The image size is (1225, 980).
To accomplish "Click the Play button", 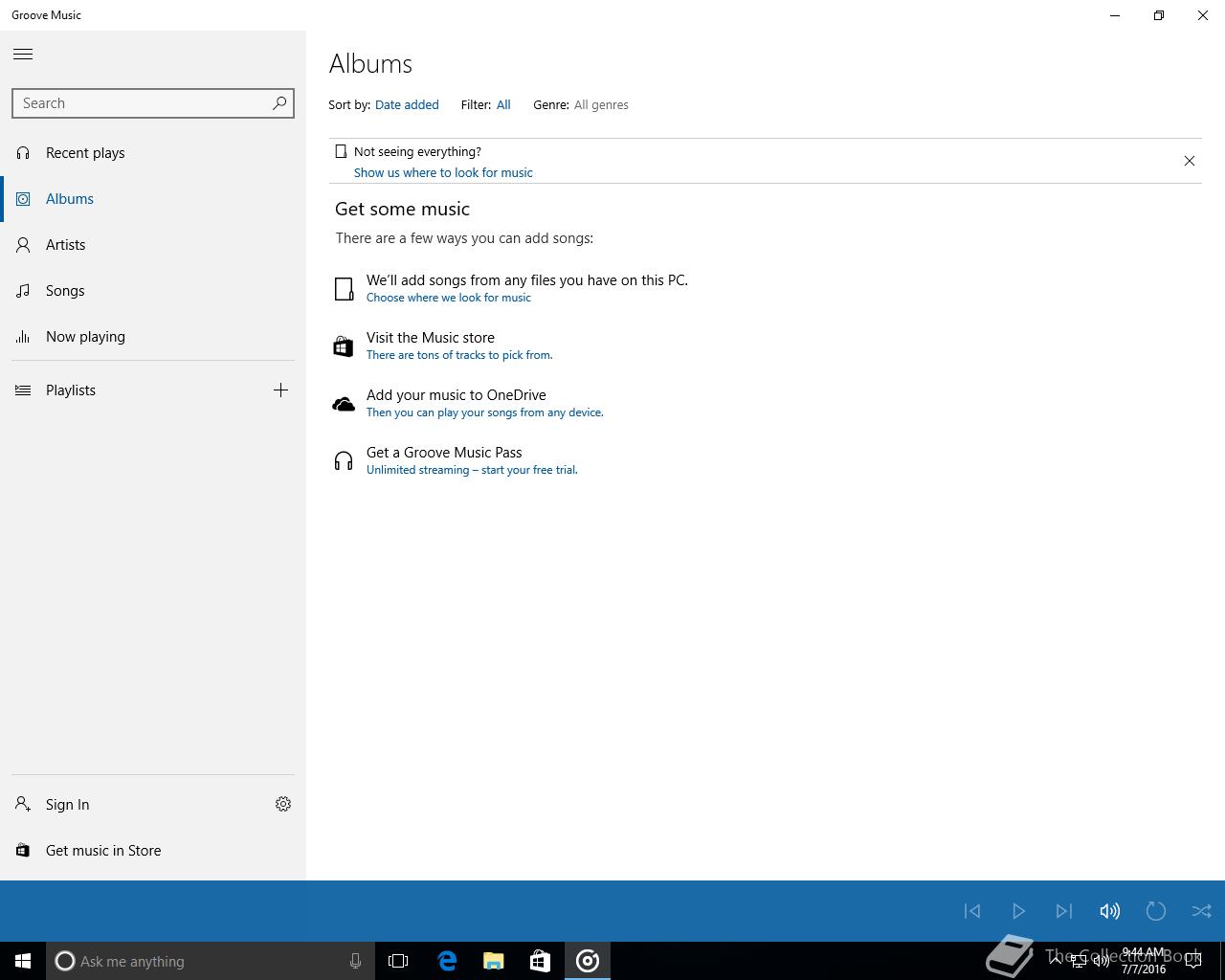I will 1018,911.
